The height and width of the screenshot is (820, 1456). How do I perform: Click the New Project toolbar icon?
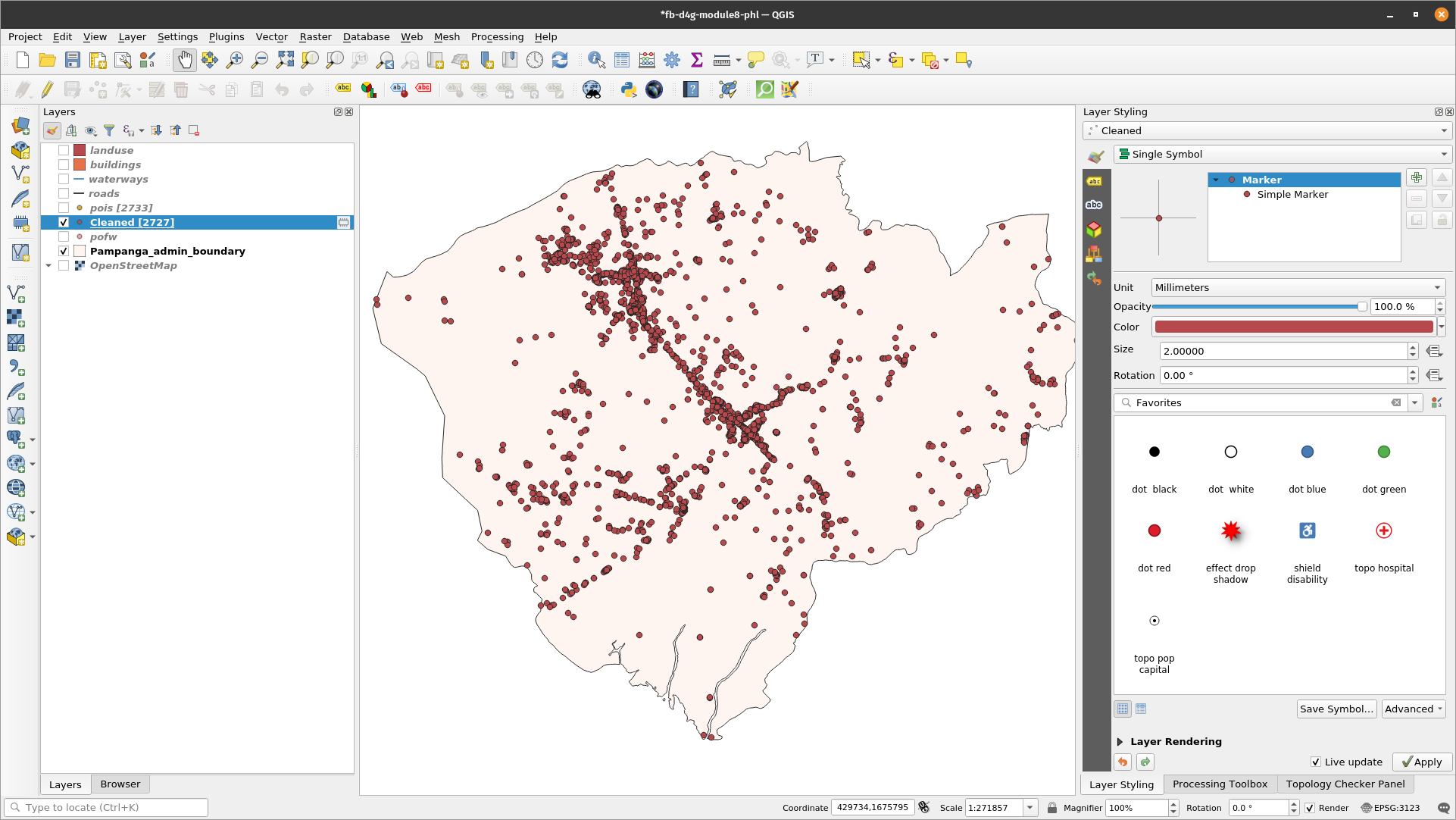point(21,60)
